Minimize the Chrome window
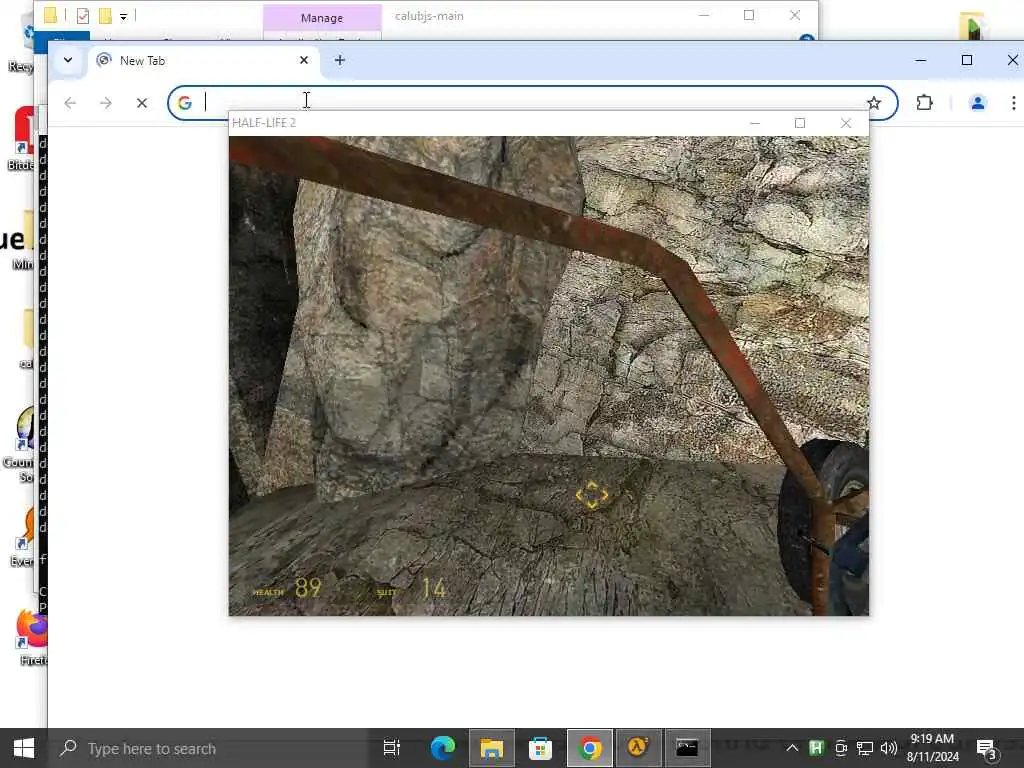 coord(921,60)
